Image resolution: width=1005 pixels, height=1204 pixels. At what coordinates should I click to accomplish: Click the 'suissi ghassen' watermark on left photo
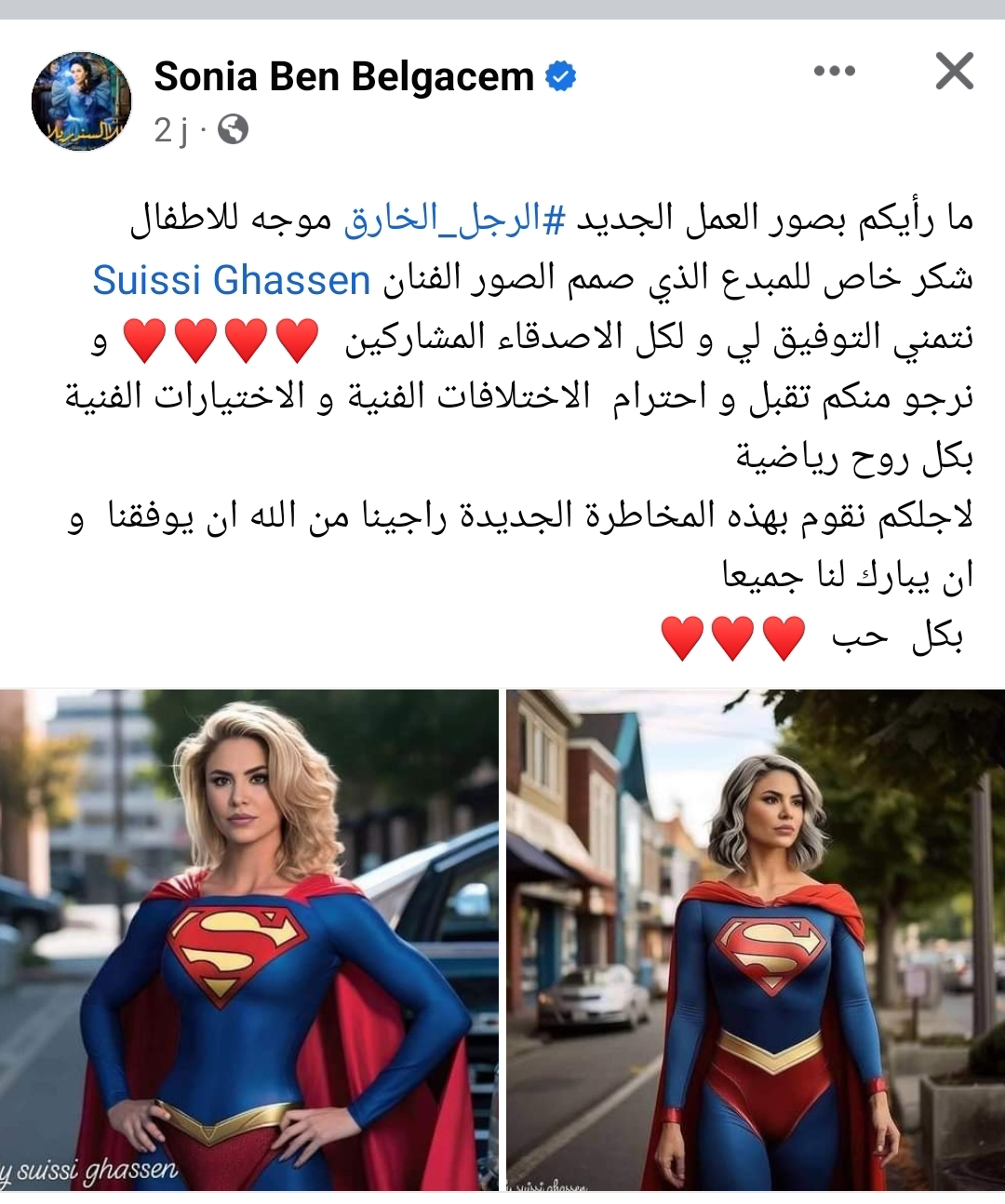click(x=90, y=1169)
